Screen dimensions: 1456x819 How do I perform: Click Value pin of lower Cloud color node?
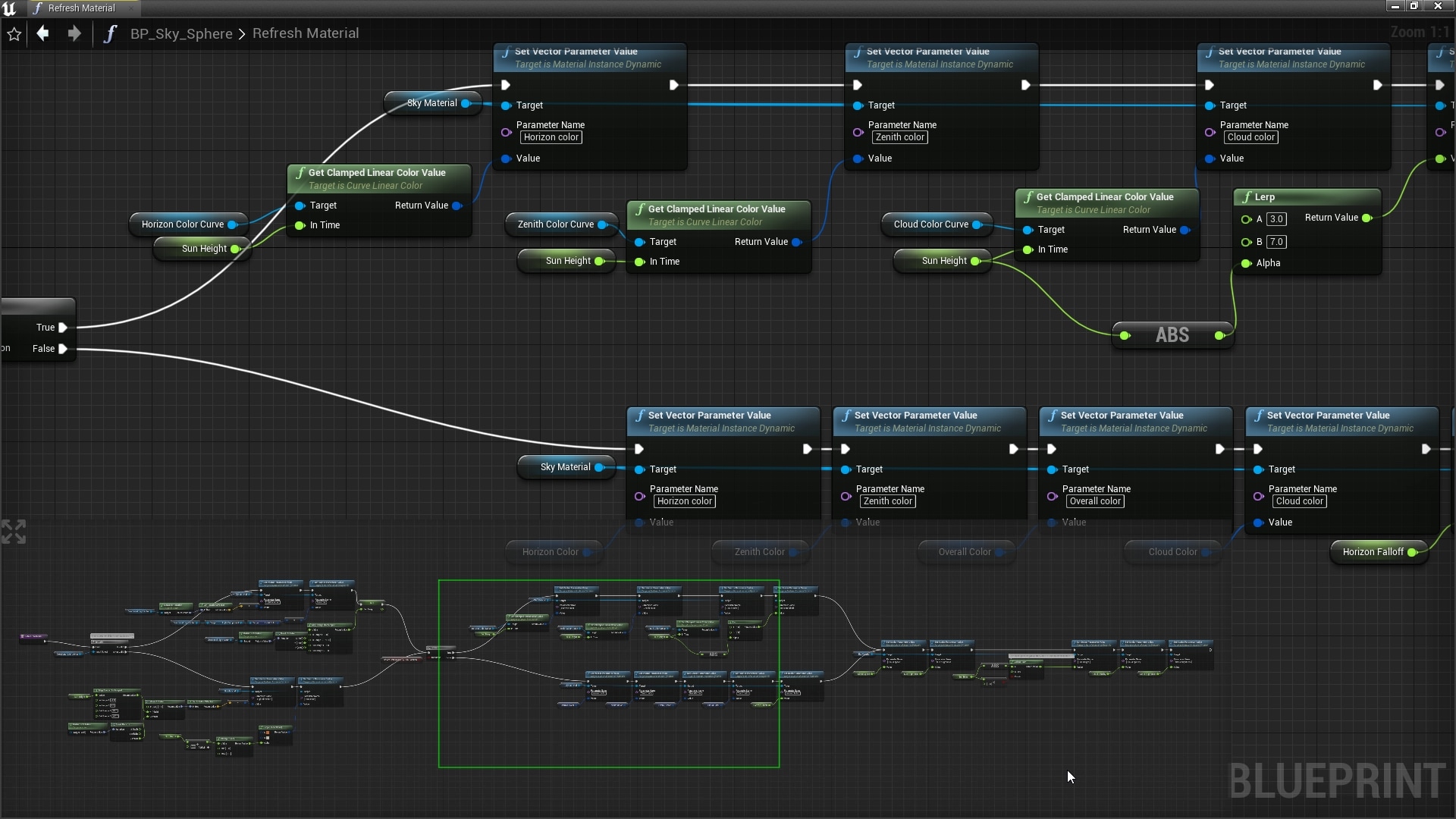coord(1258,522)
